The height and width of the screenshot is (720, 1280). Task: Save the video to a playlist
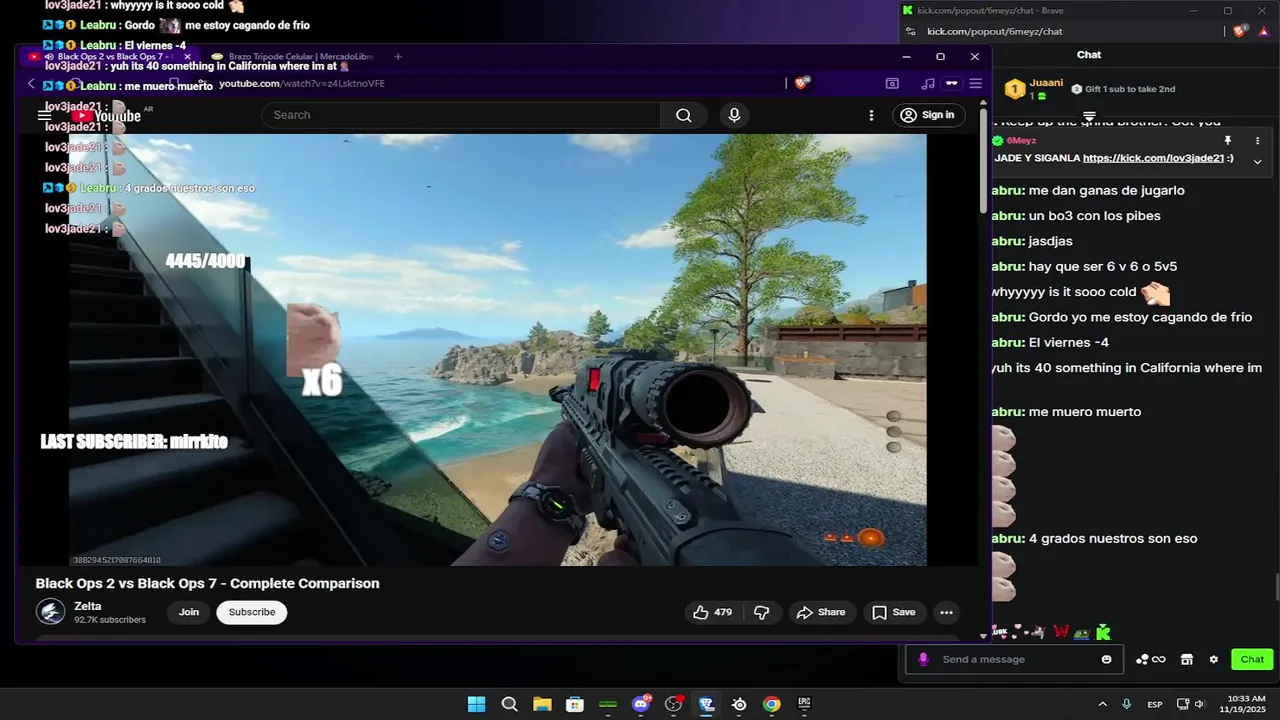(x=893, y=612)
